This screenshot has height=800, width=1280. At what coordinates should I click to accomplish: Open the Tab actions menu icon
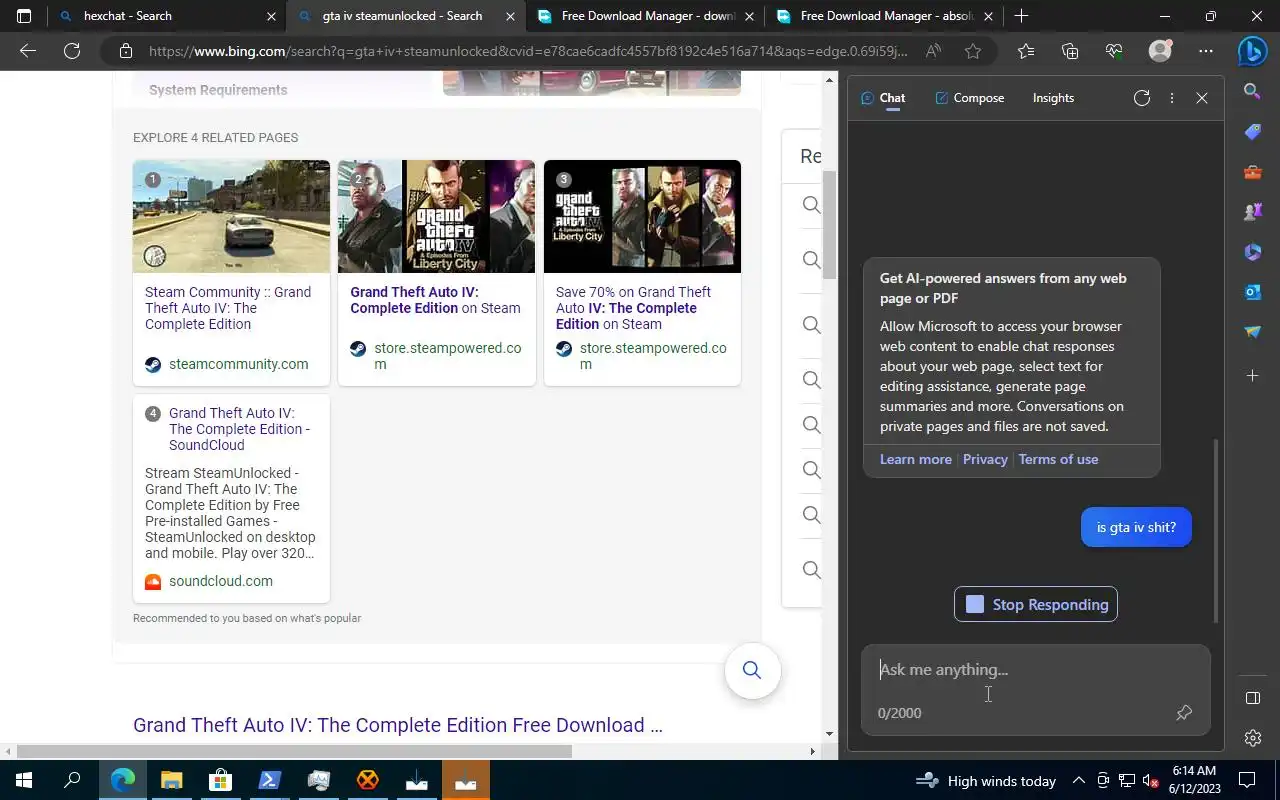24,16
